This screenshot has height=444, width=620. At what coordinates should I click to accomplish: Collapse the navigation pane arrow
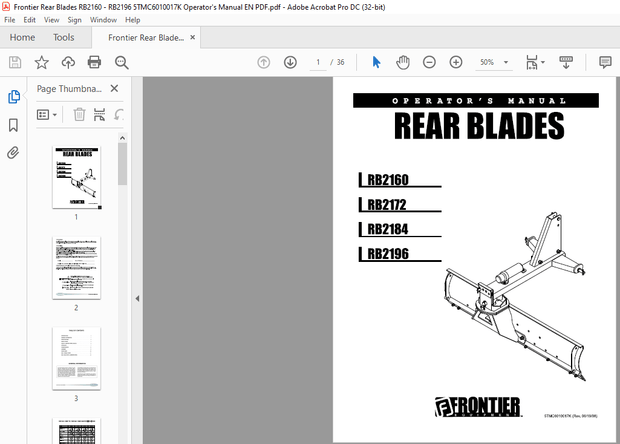pyautogui.click(x=137, y=299)
